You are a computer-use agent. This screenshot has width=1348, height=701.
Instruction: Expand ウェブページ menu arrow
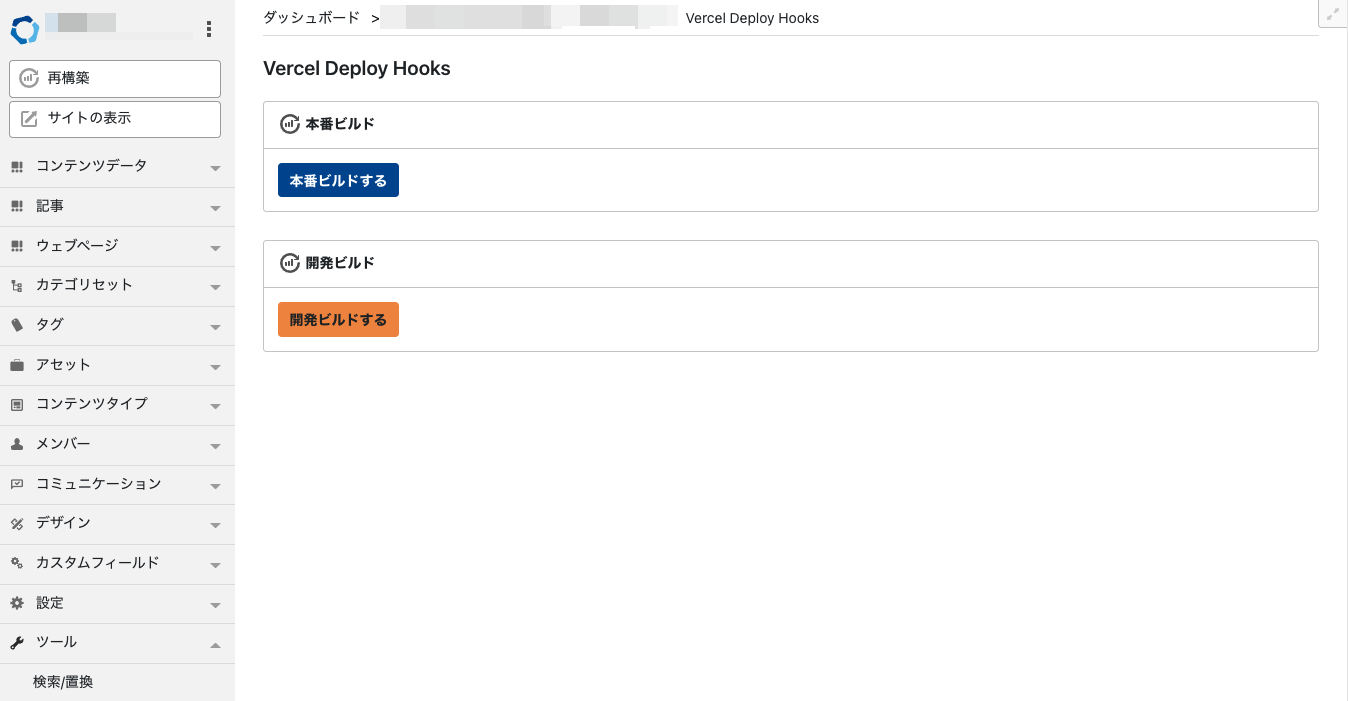216,248
